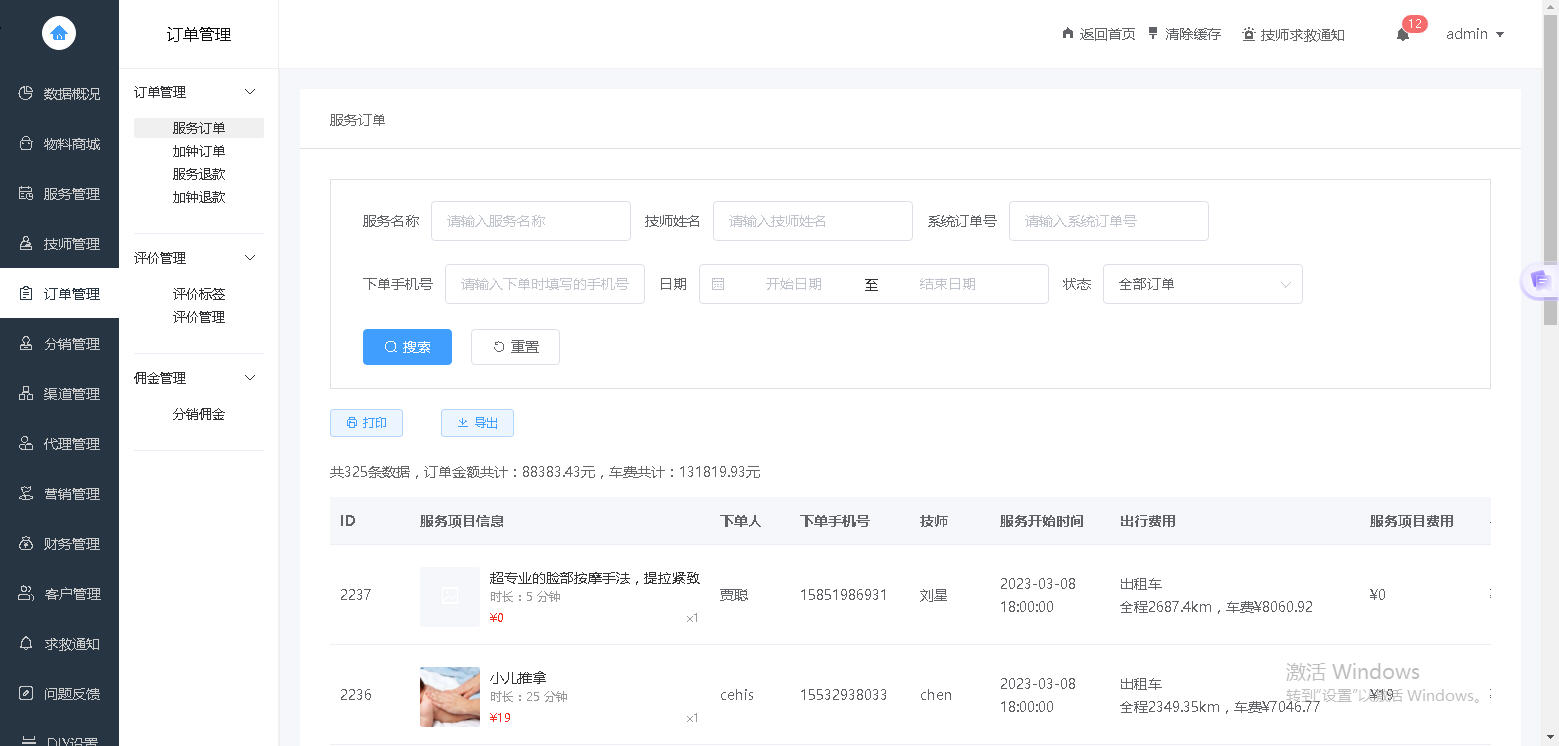Click the 数据概况 pie chart icon
The width and height of the screenshot is (1559, 746).
(26, 93)
